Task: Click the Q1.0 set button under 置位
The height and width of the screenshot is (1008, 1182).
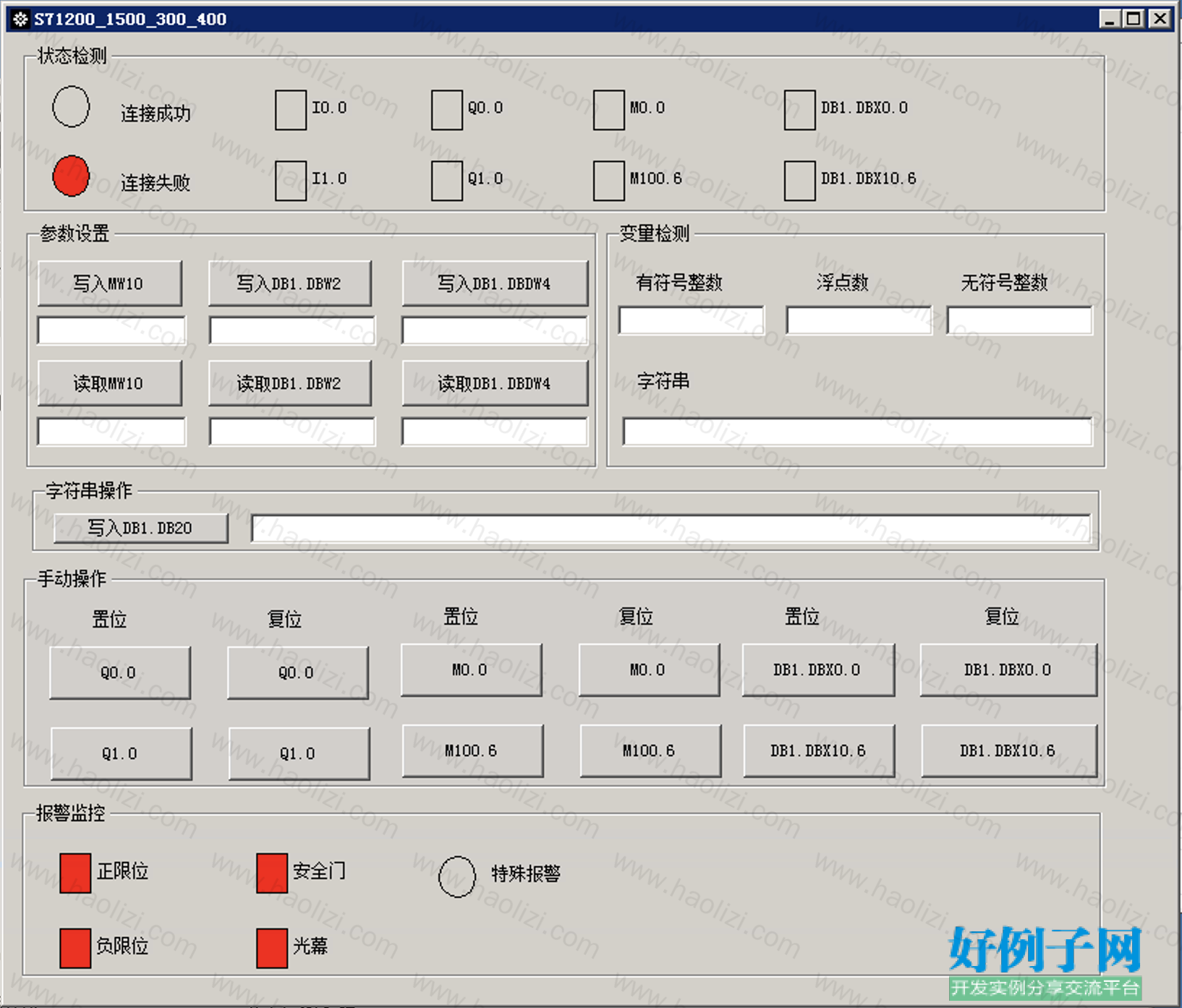Action: [122, 753]
